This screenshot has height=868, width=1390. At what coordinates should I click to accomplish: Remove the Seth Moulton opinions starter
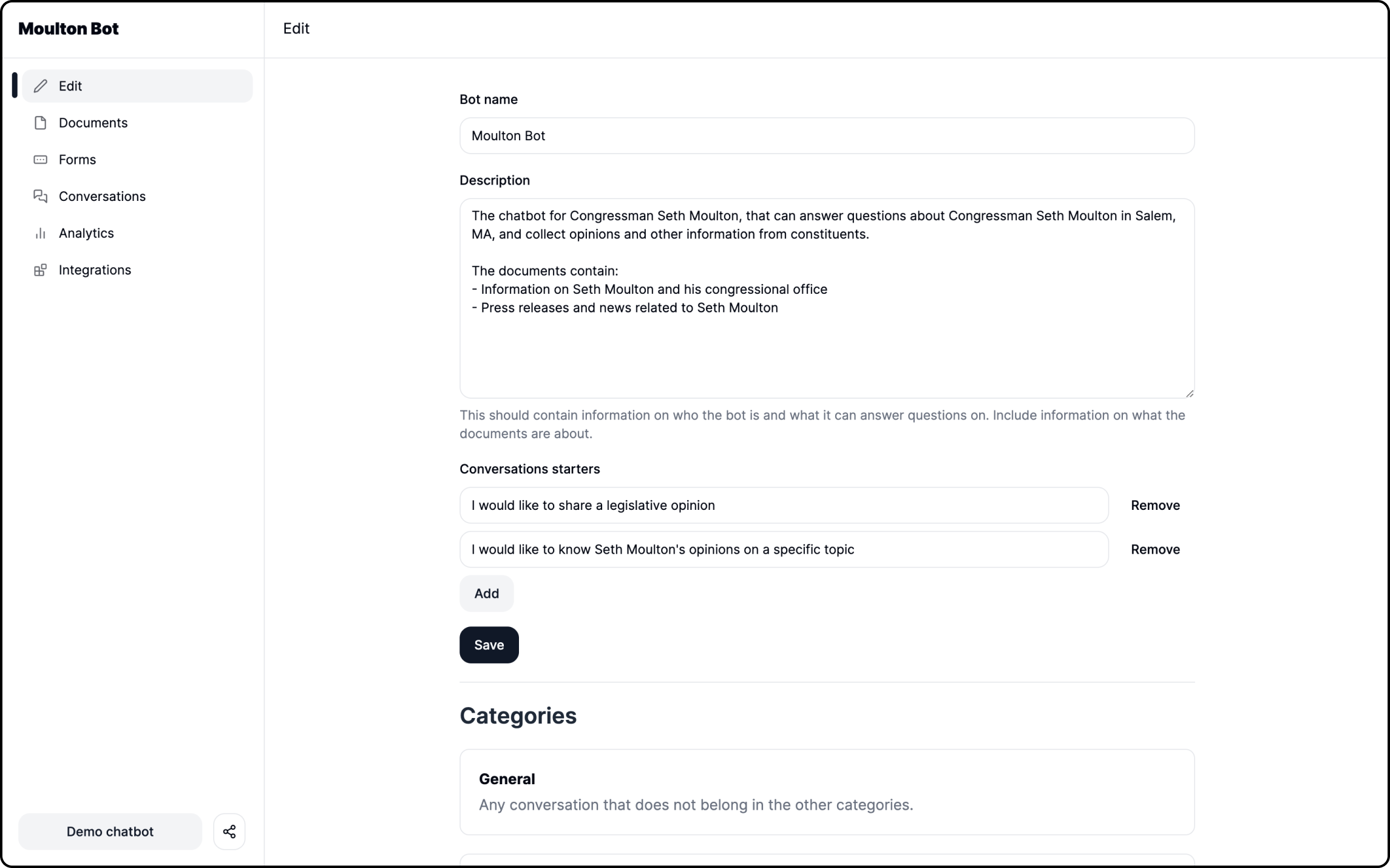1154,549
